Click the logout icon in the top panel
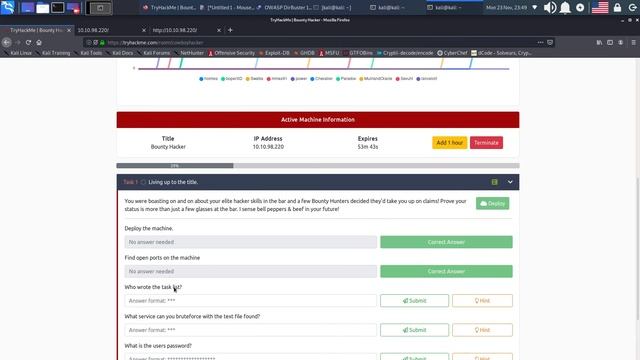The image size is (640, 360). click(632, 7)
